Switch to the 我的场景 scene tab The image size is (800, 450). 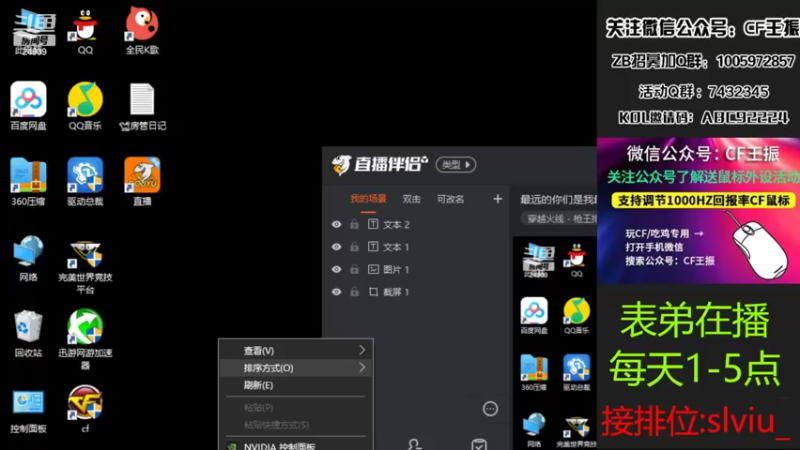tap(368, 199)
